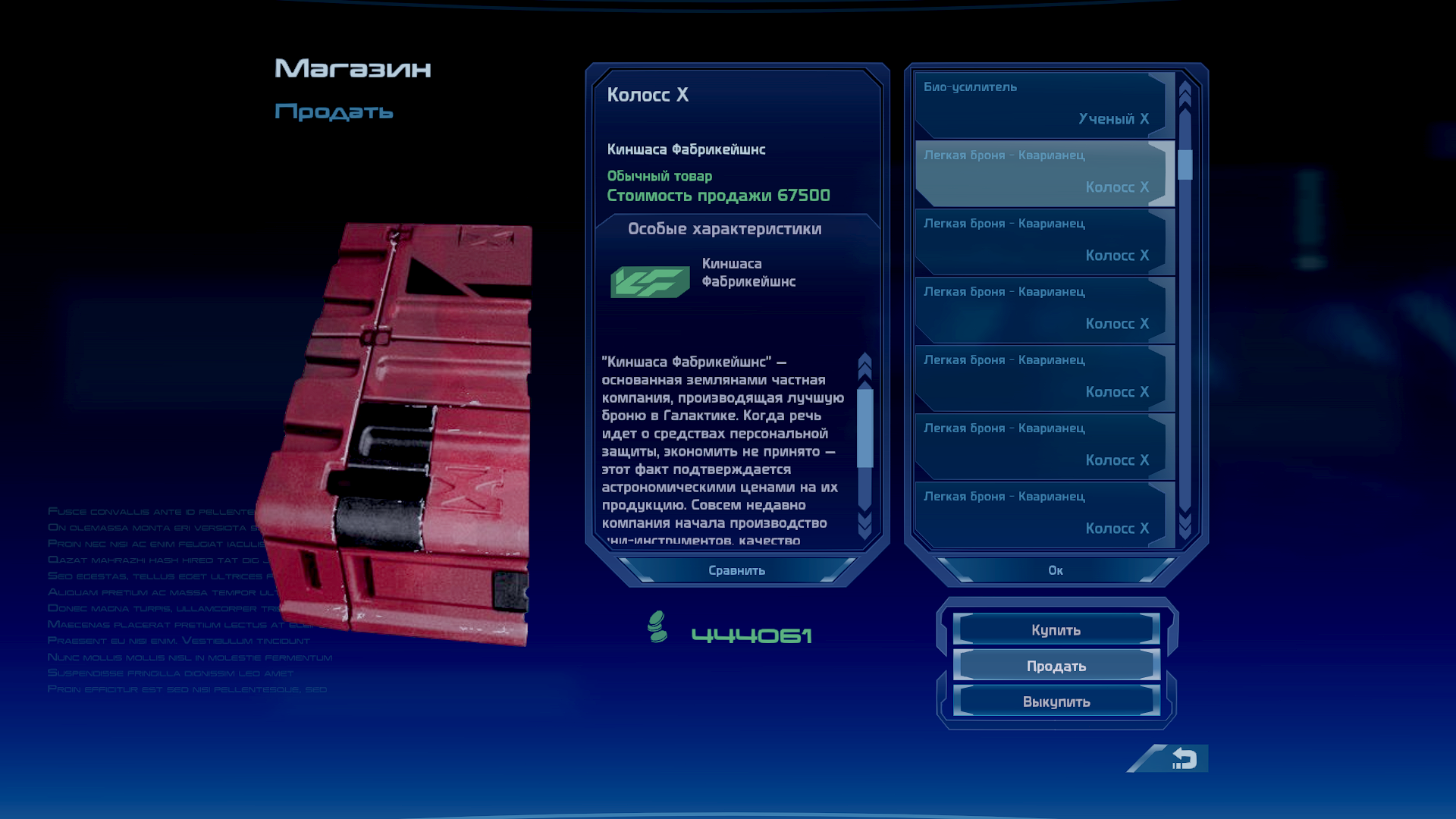Viewport: 1456px width, 819px height.
Task: Open the Выкупить buyback mode
Action: tap(1056, 701)
